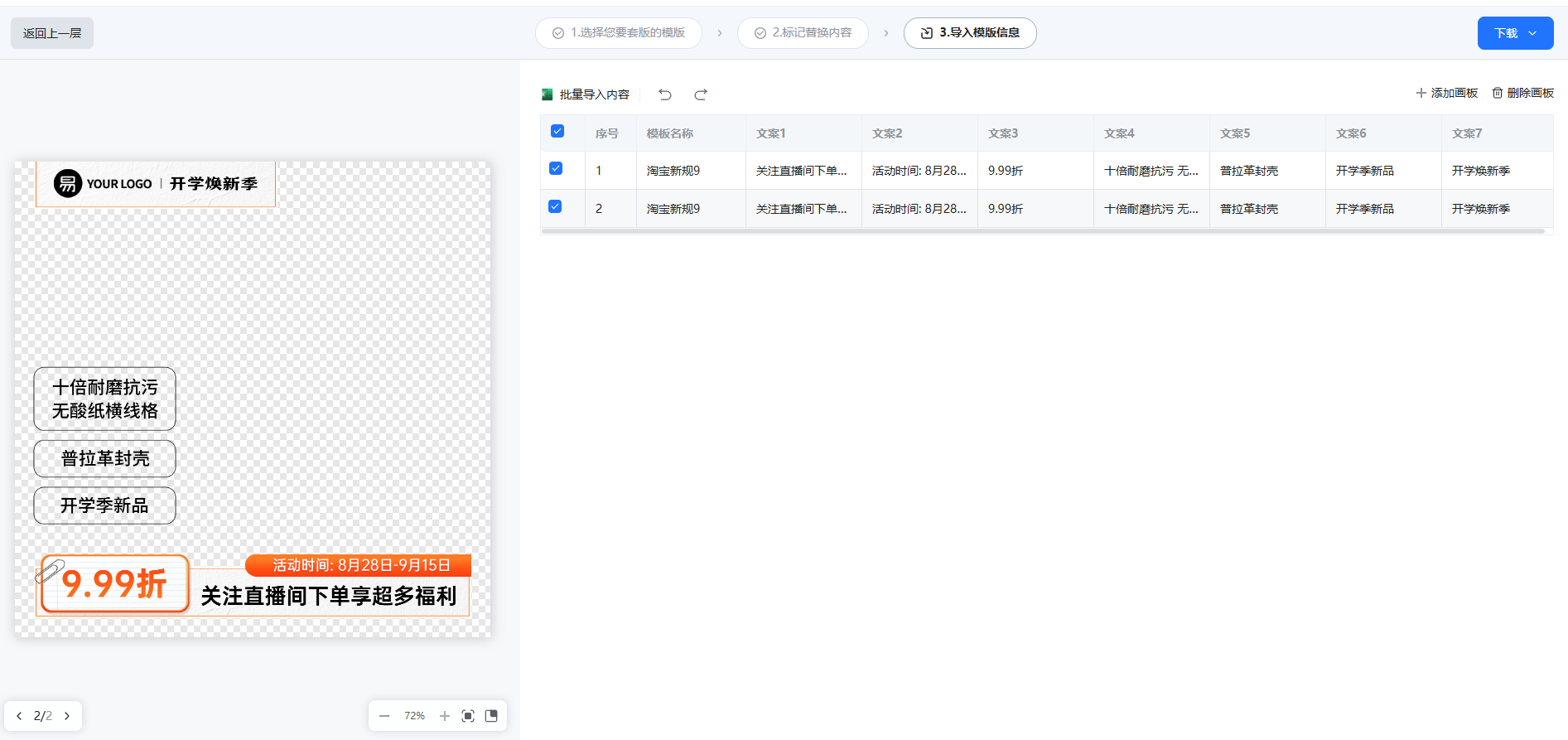Switch to step 2.标记替换内容
1568x740 pixels.
pyautogui.click(x=803, y=33)
